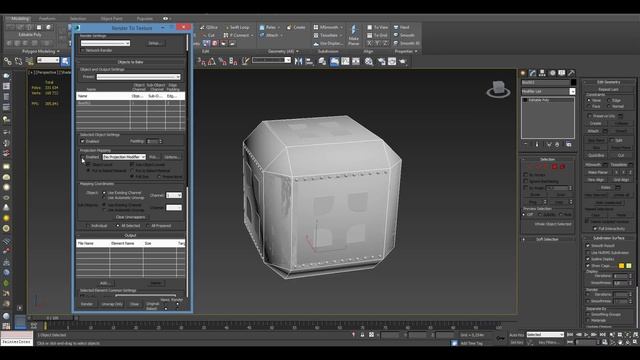Toggle the Ribbon display icon
640x360 pixels.
coord(334,61)
